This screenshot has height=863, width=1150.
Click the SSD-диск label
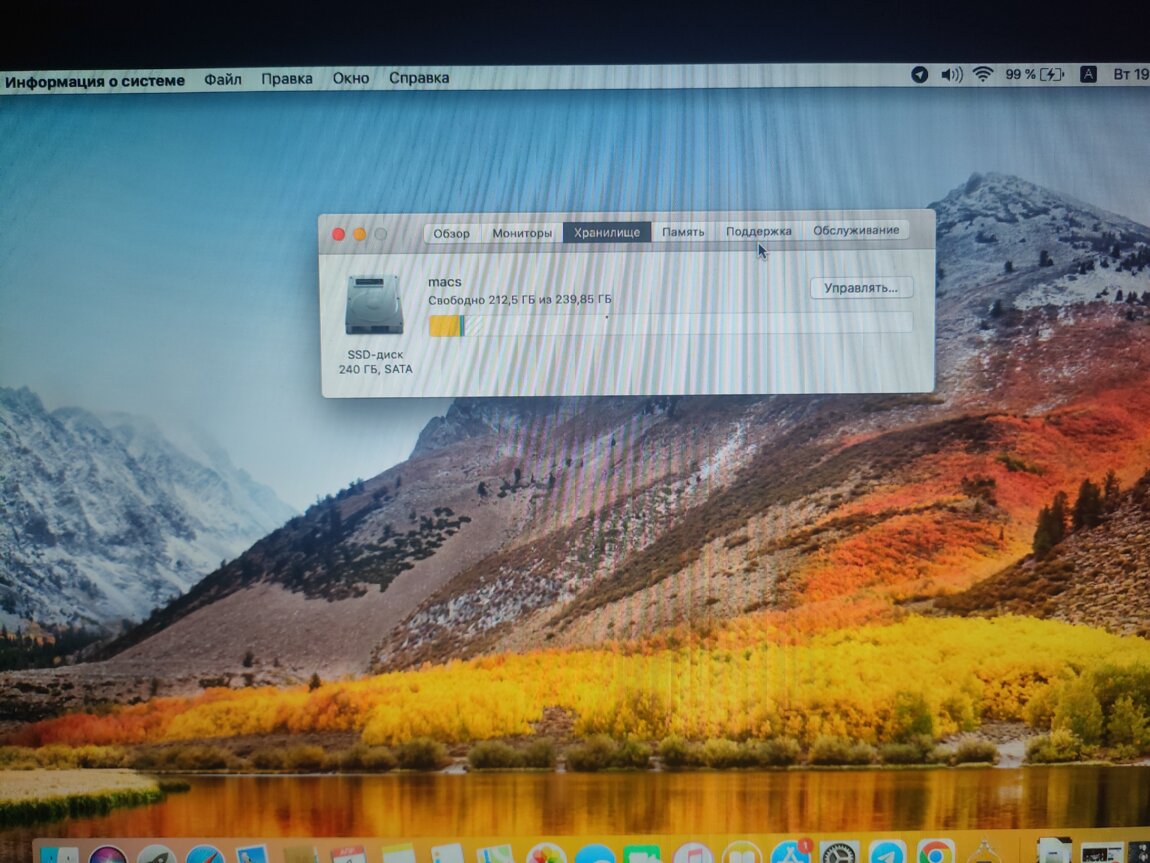[x=375, y=354]
